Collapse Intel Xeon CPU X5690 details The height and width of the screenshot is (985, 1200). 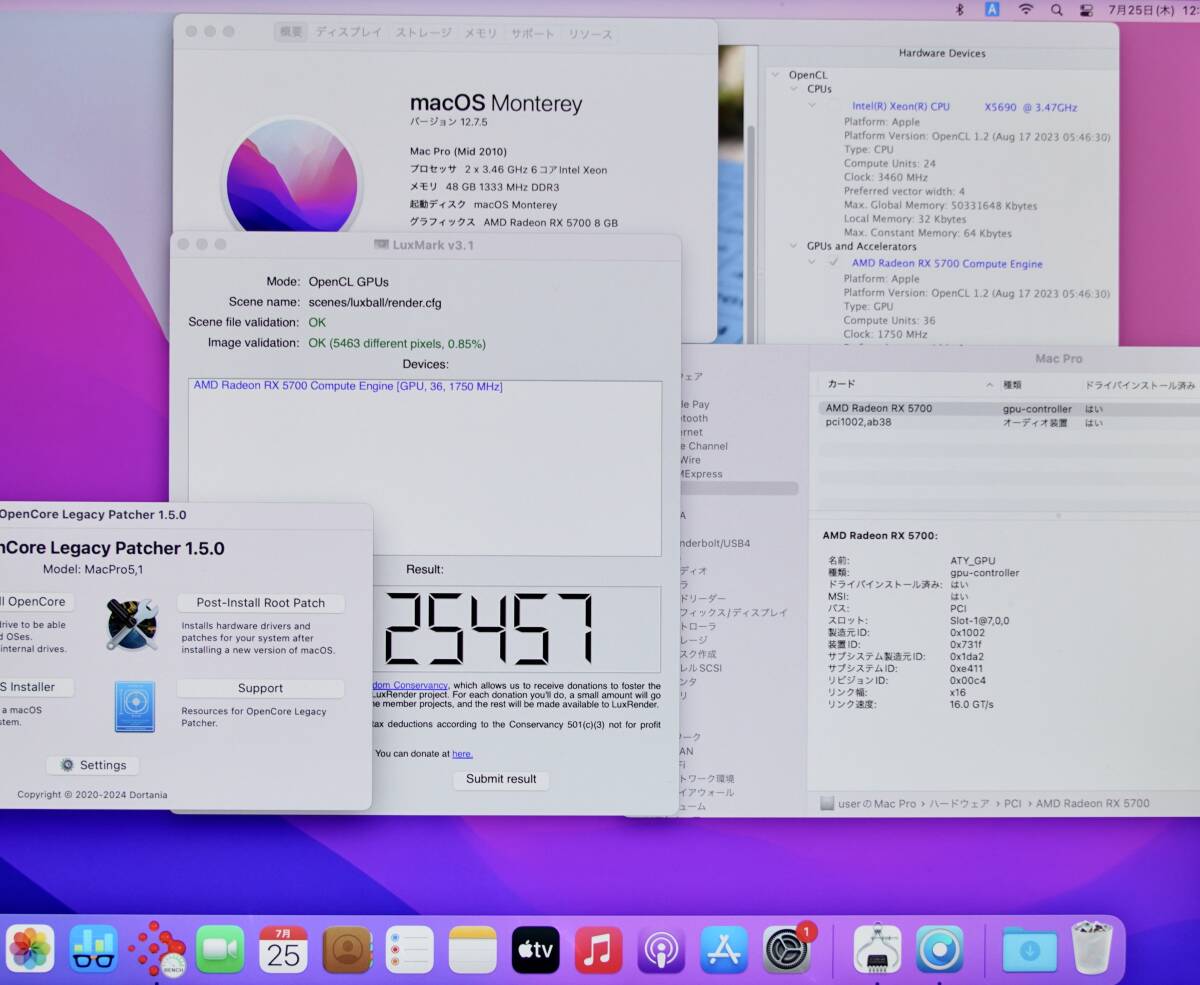click(x=813, y=105)
